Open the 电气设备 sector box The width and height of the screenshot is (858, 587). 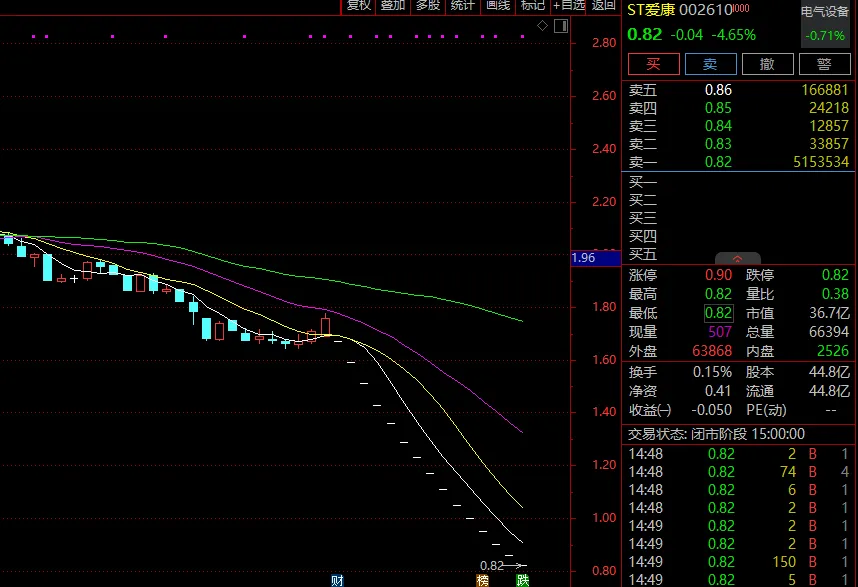tap(825, 23)
